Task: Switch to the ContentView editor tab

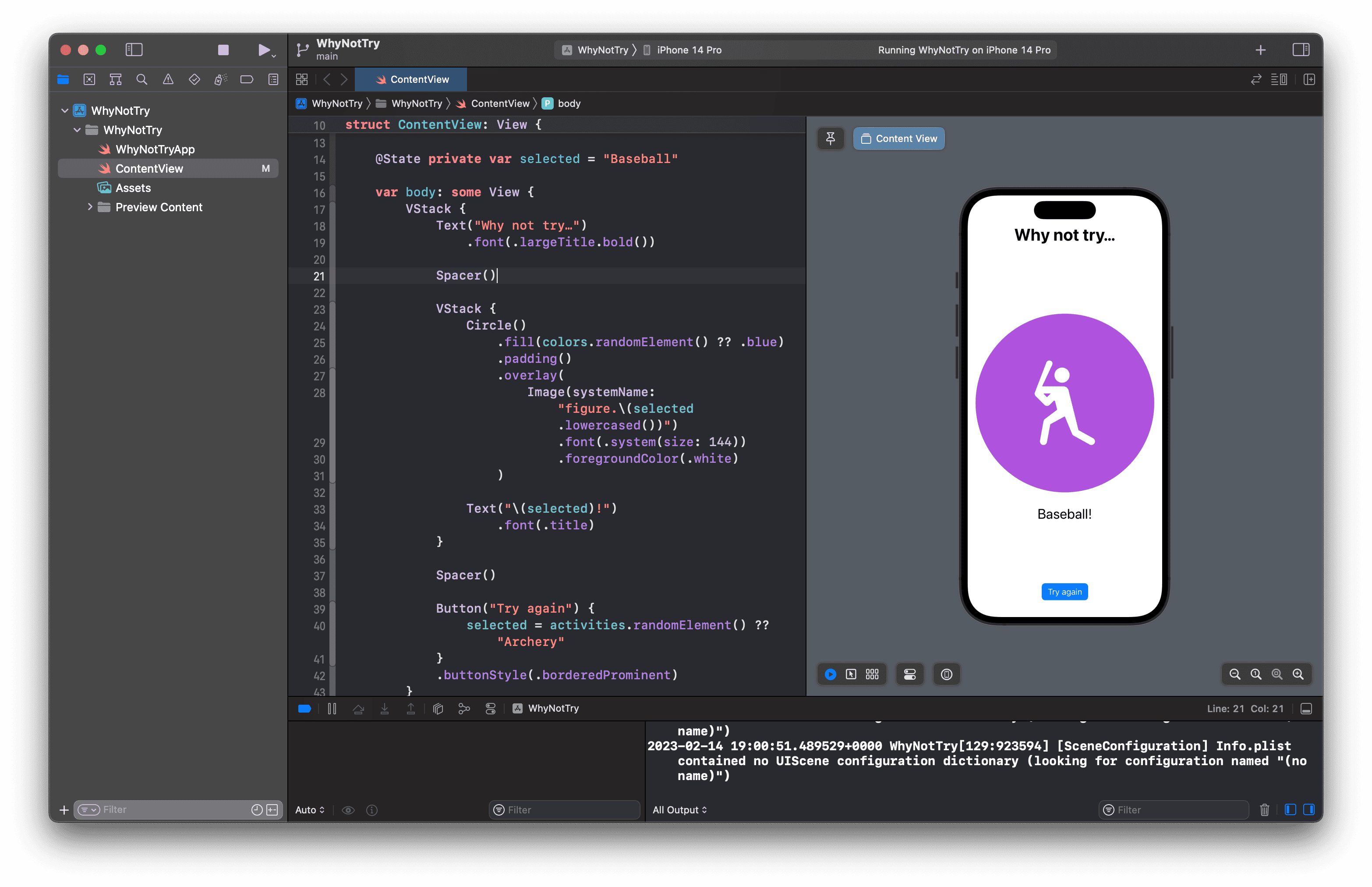Action: point(410,79)
